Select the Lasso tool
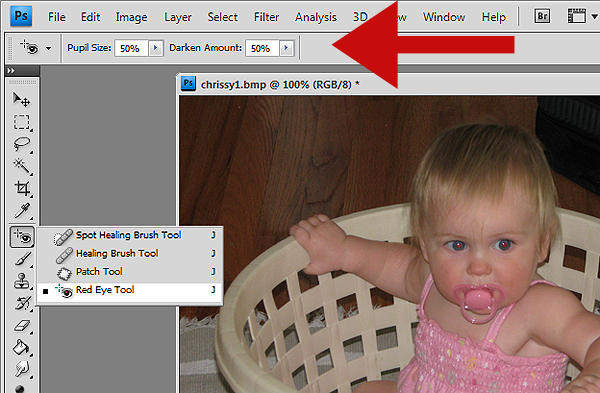The height and width of the screenshot is (393, 600). click(x=22, y=144)
